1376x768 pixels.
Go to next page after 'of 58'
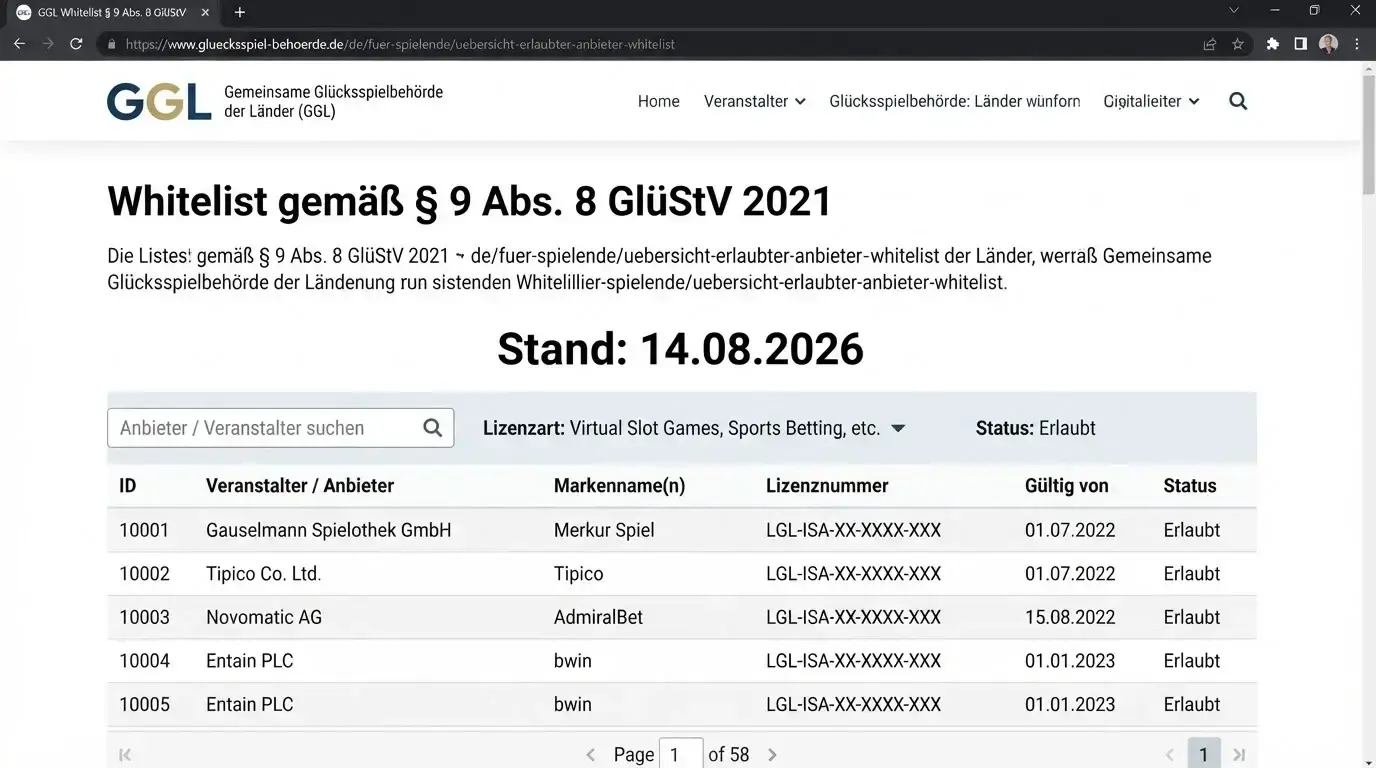coord(772,755)
